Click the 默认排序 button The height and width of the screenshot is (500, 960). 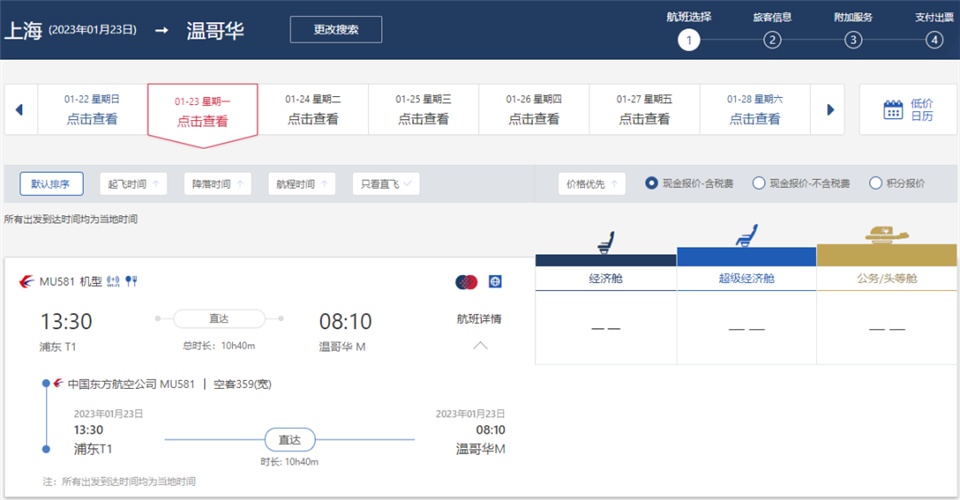coord(51,184)
